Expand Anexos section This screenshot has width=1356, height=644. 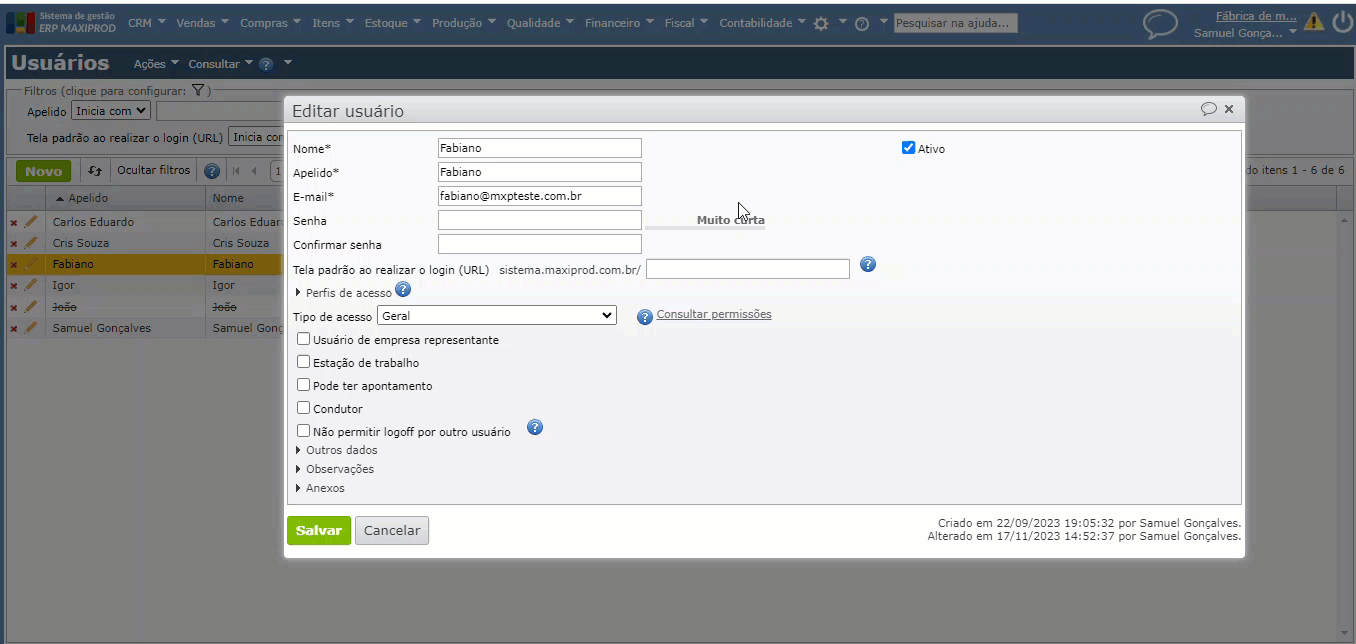320,488
